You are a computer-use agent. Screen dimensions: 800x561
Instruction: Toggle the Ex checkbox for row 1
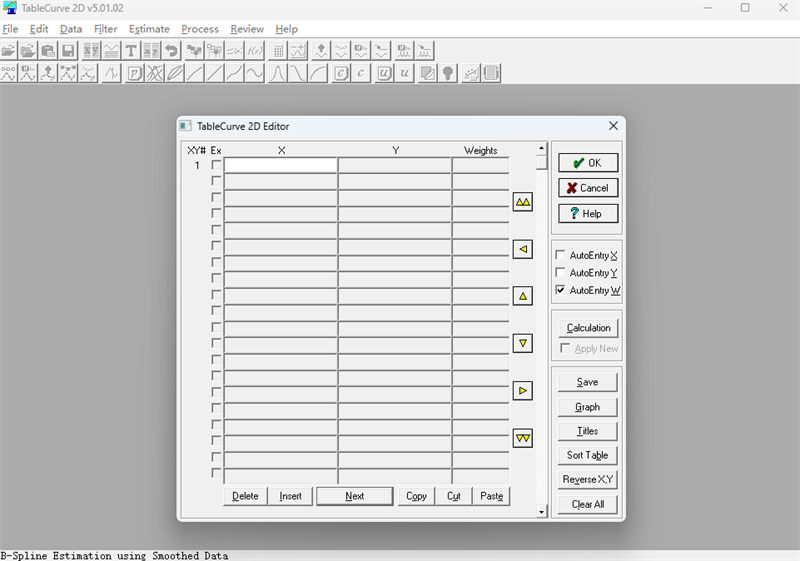[216, 165]
